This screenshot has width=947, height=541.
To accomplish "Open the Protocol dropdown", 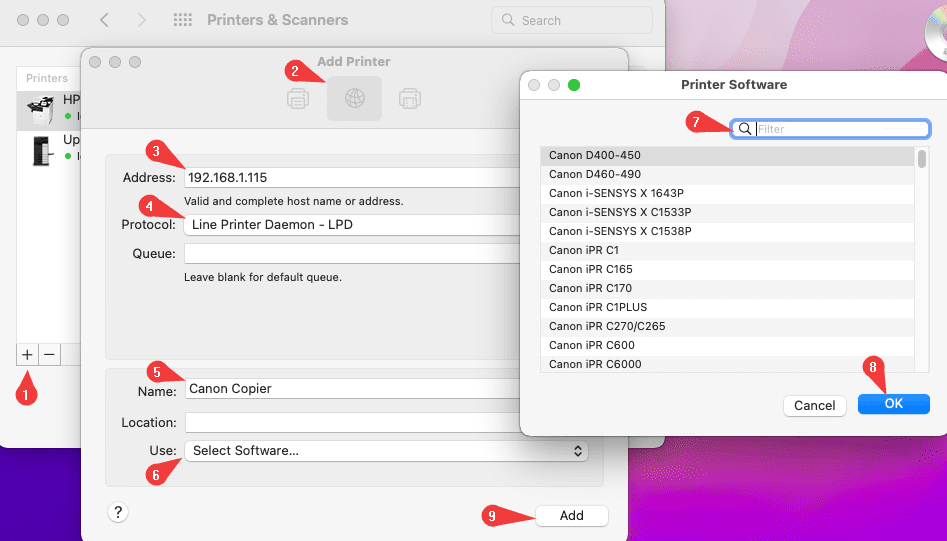I will (350, 225).
